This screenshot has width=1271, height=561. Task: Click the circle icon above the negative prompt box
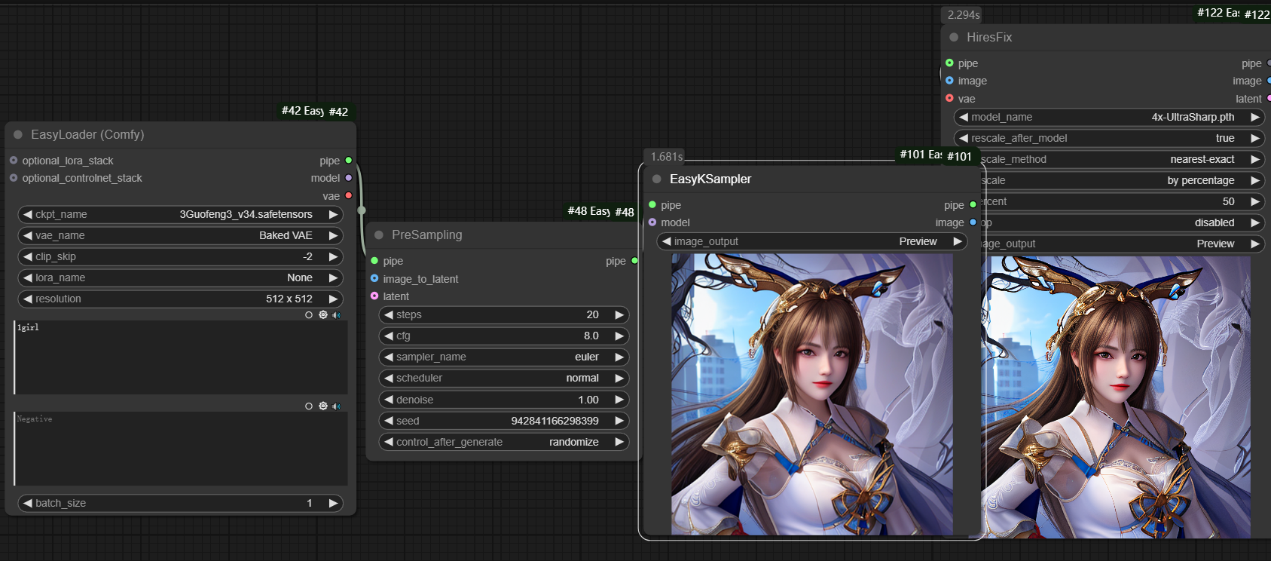(309, 406)
